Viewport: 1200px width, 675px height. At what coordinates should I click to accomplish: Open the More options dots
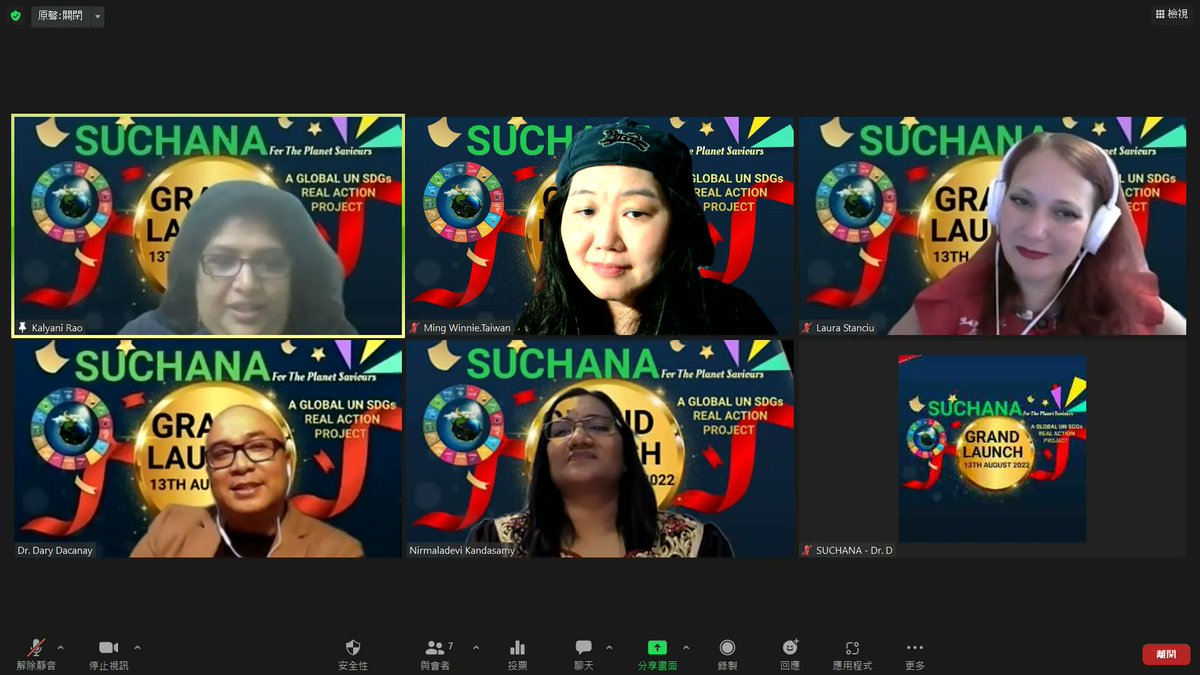coord(915,654)
